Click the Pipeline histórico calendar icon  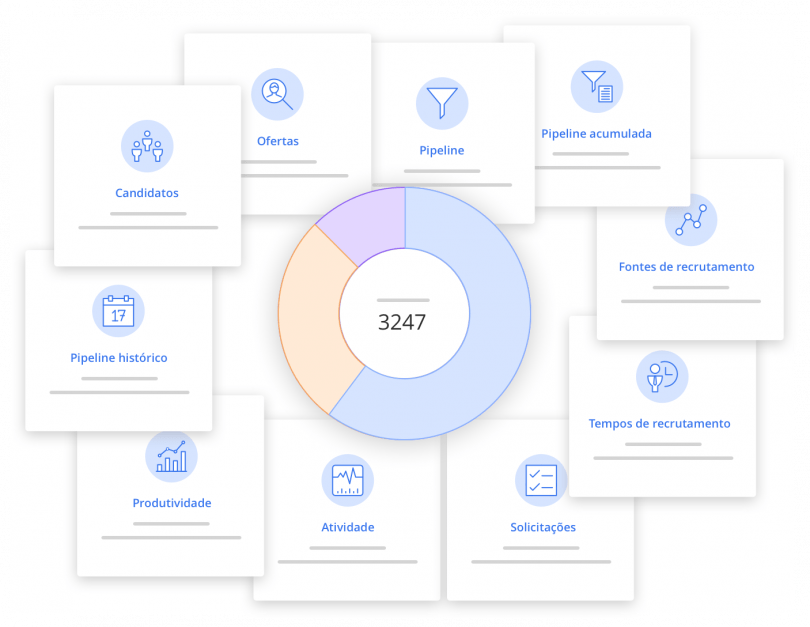coord(118,310)
